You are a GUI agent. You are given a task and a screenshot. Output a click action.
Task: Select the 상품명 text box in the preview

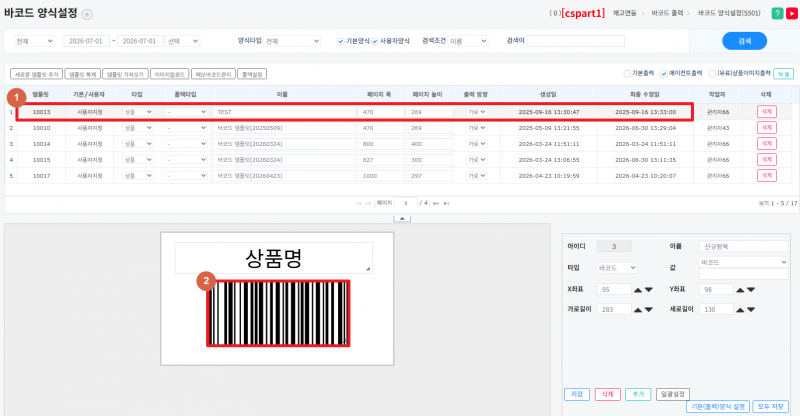tap(273, 258)
